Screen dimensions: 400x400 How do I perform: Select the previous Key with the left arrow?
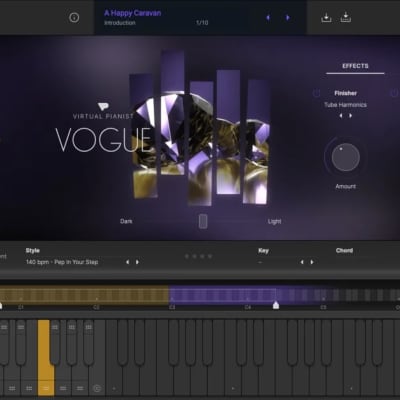[302, 262]
